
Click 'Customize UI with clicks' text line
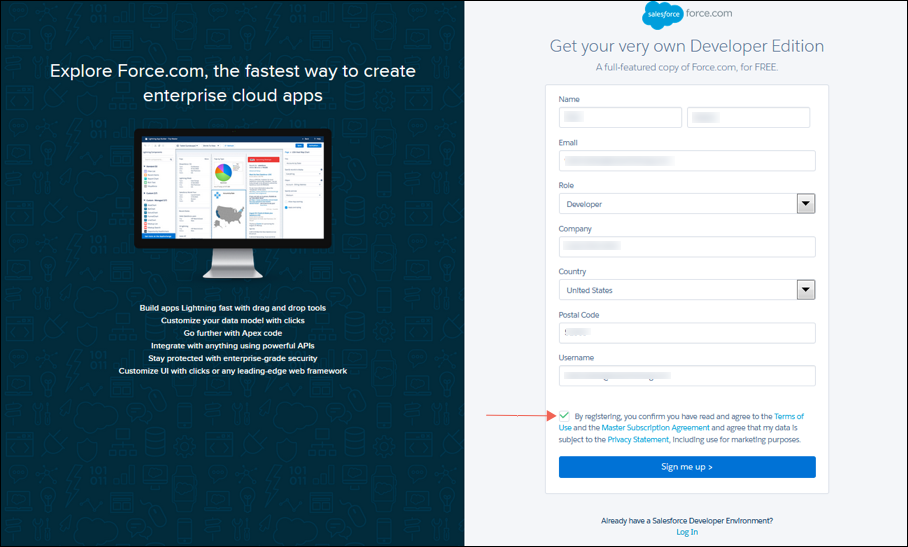point(233,371)
